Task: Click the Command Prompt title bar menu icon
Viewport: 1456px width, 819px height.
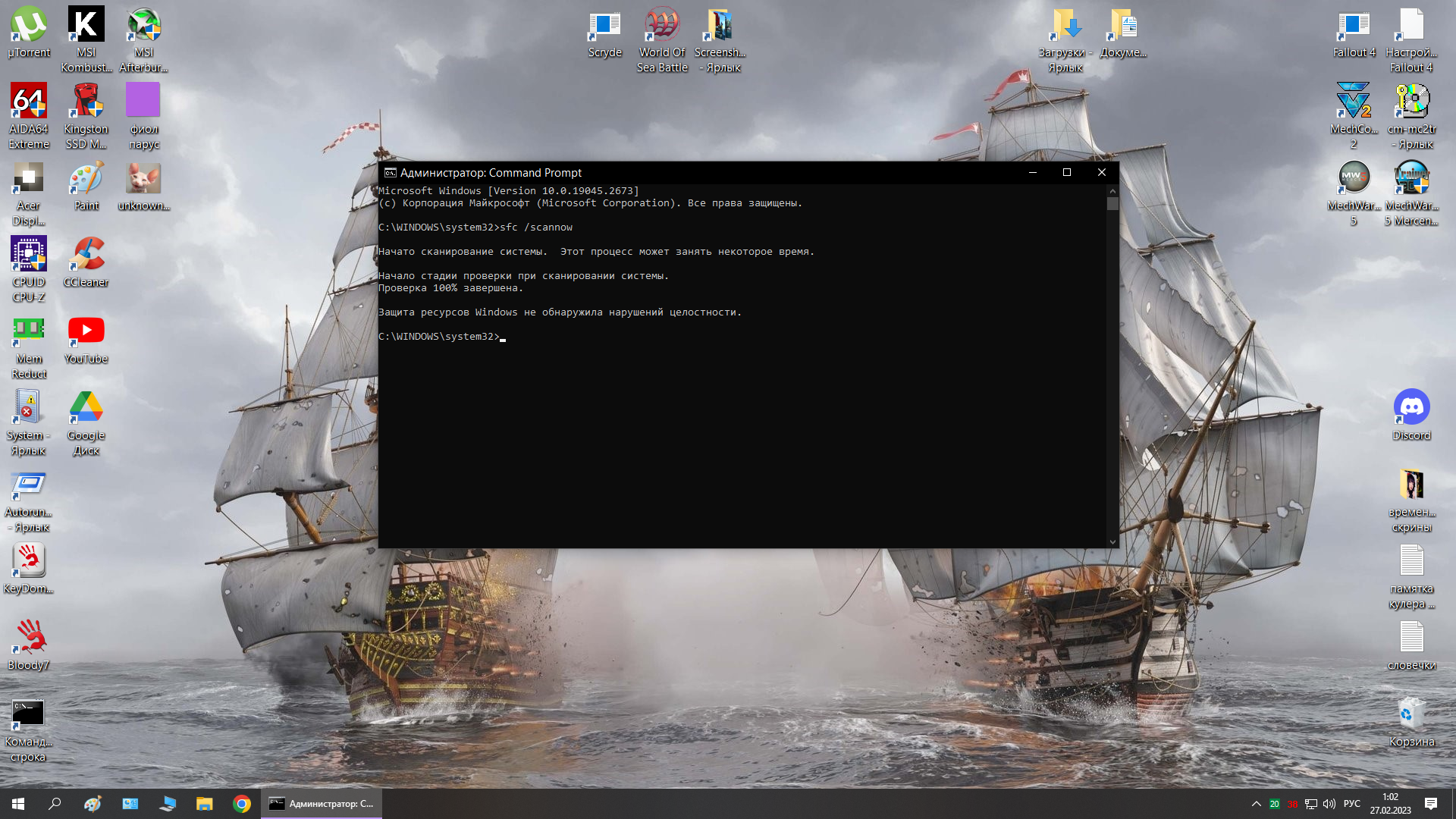Action: pyautogui.click(x=390, y=173)
